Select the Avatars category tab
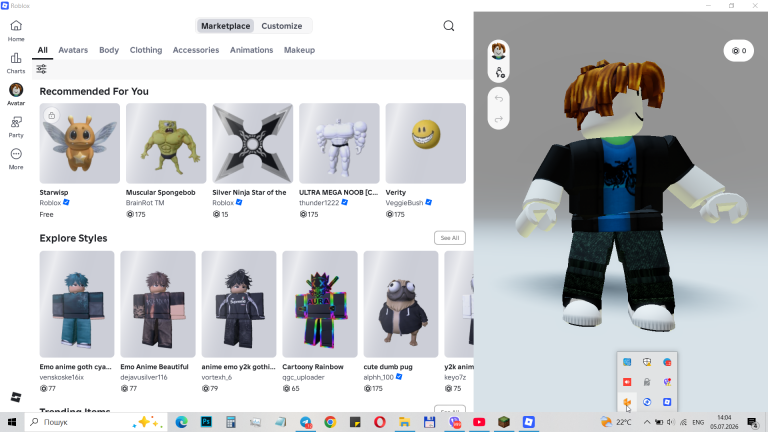Screen dimensions: 768x432 point(73,50)
